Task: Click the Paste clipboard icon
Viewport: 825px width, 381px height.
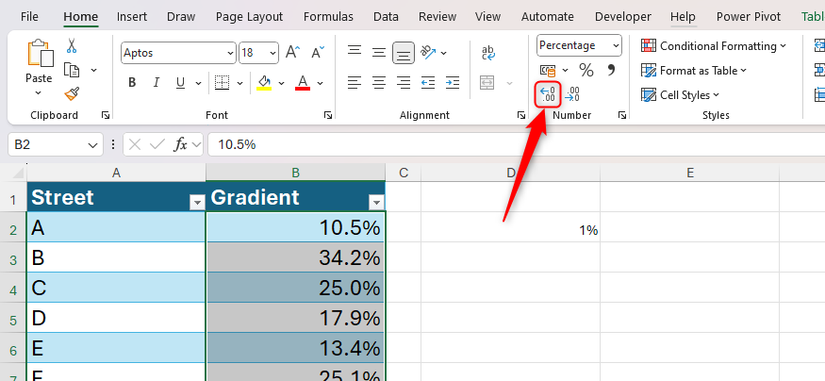Action: click(x=40, y=53)
